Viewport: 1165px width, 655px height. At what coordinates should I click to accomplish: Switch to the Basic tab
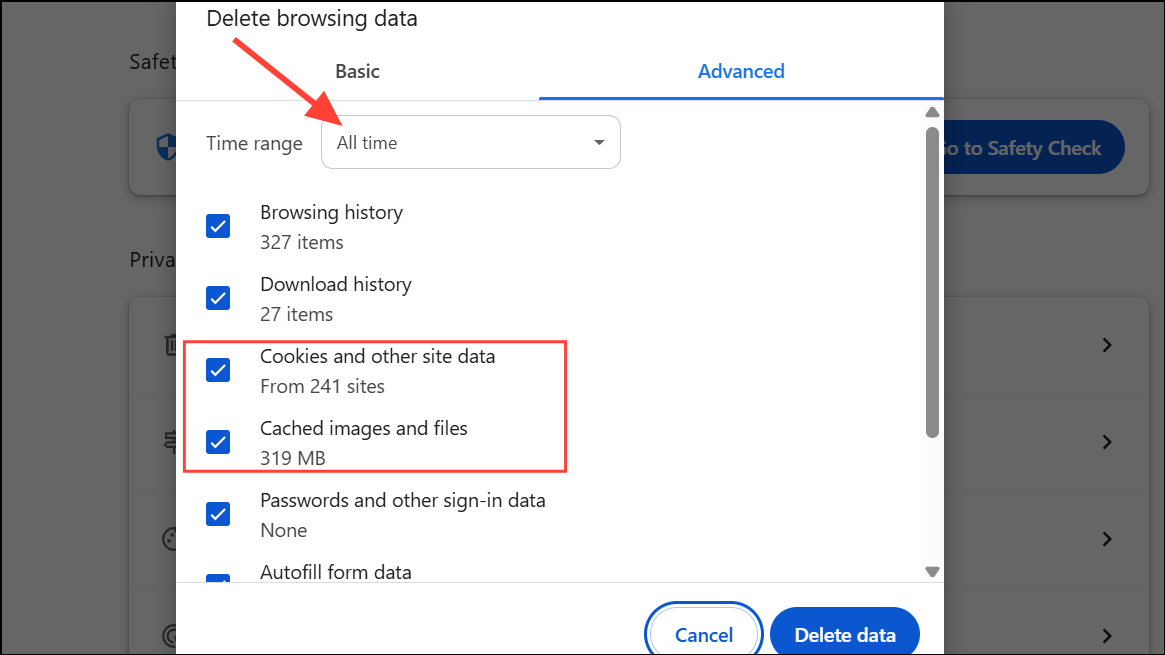[357, 71]
